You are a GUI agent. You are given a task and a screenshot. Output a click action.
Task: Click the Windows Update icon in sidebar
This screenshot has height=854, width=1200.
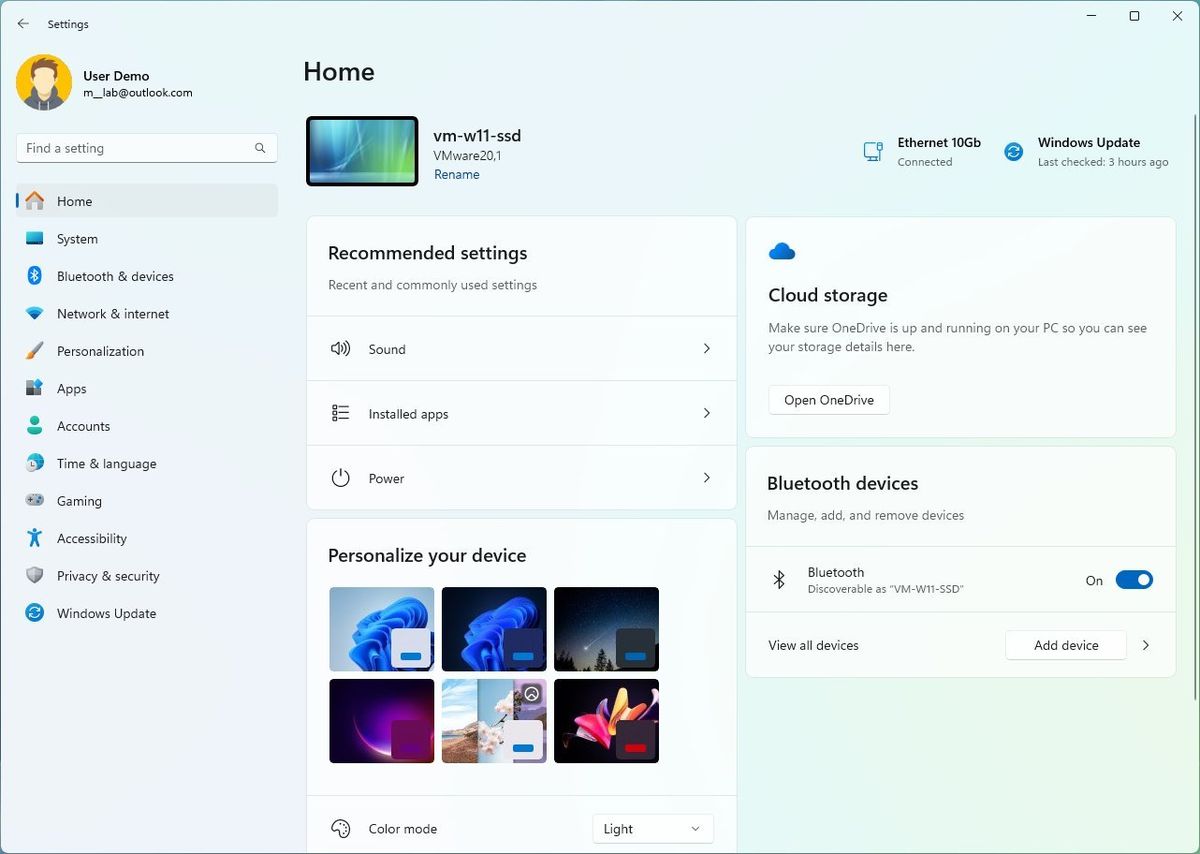point(34,613)
